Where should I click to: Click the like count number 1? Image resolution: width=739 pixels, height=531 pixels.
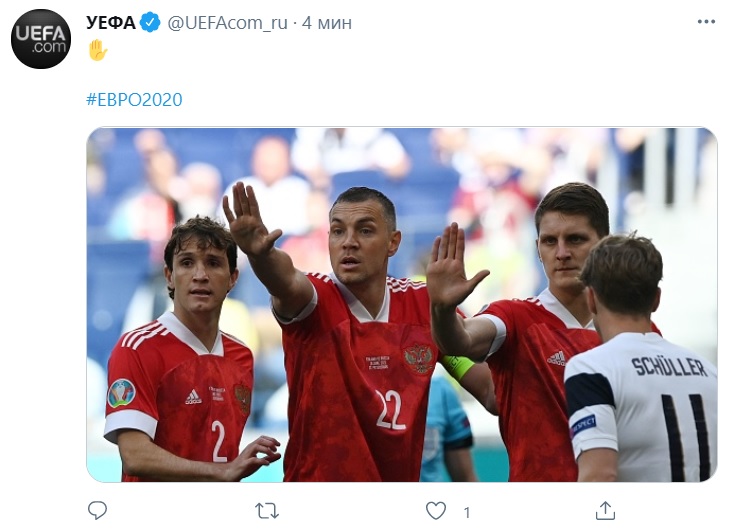tap(467, 512)
